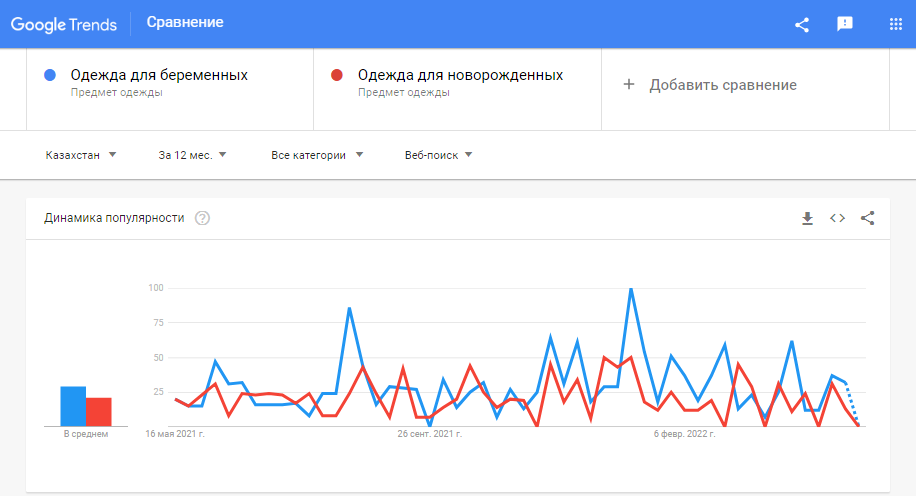Click the blue average bar in chart
Screen dimensions: 916x496
[73, 406]
